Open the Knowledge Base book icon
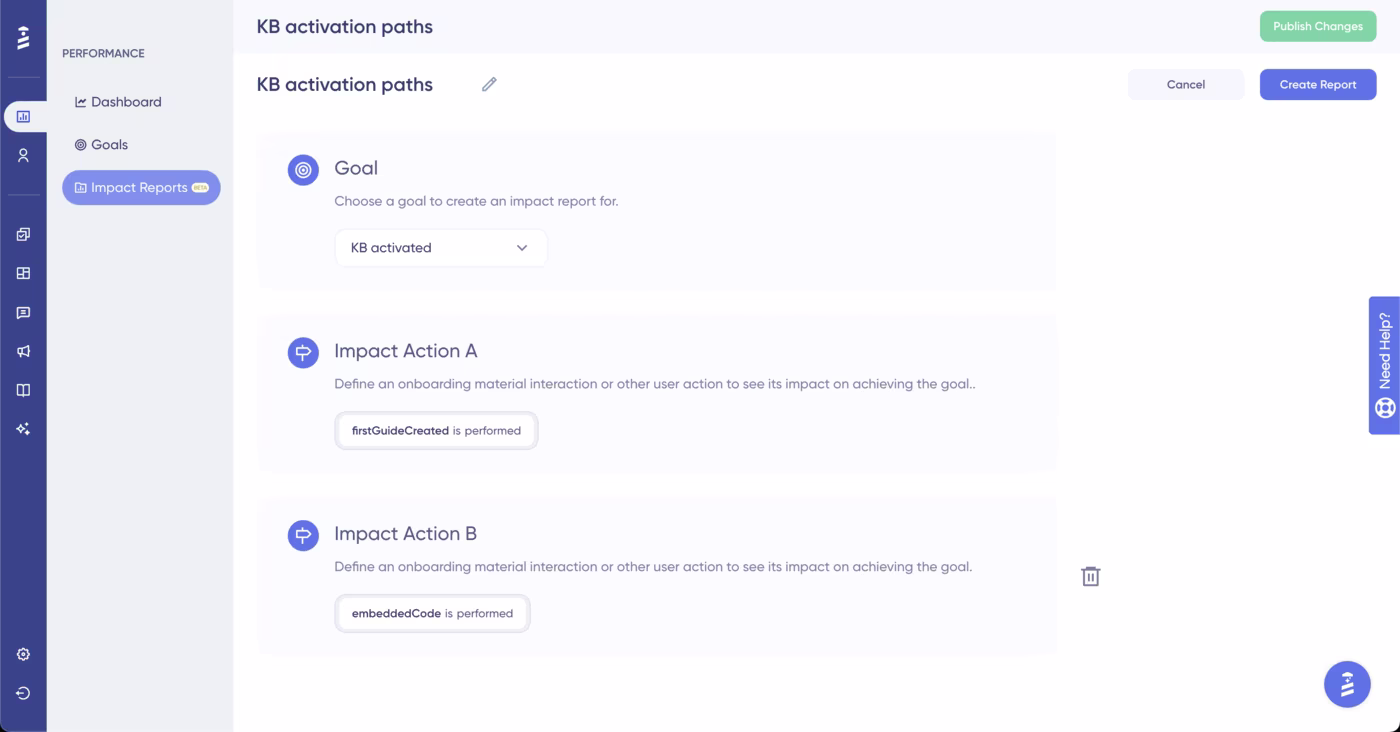1400x732 pixels. point(24,390)
